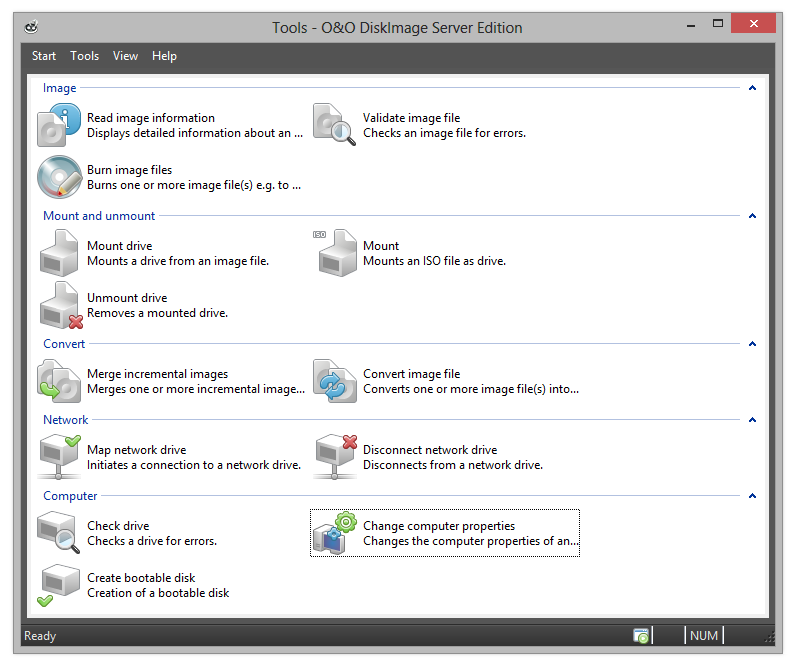Click the Mount and unmount section heading
Image resolution: width=796 pixels, height=669 pixels.
(x=99, y=216)
